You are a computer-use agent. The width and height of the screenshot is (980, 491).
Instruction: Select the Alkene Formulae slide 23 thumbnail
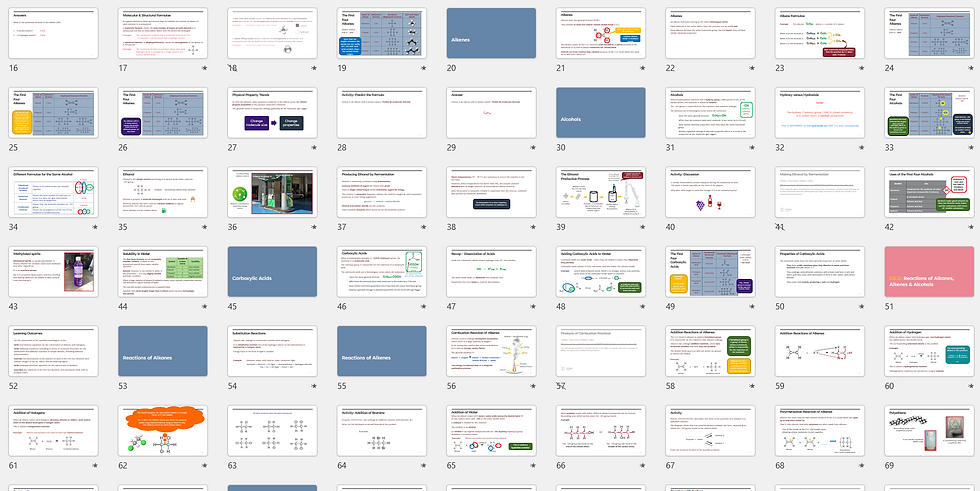click(820, 34)
